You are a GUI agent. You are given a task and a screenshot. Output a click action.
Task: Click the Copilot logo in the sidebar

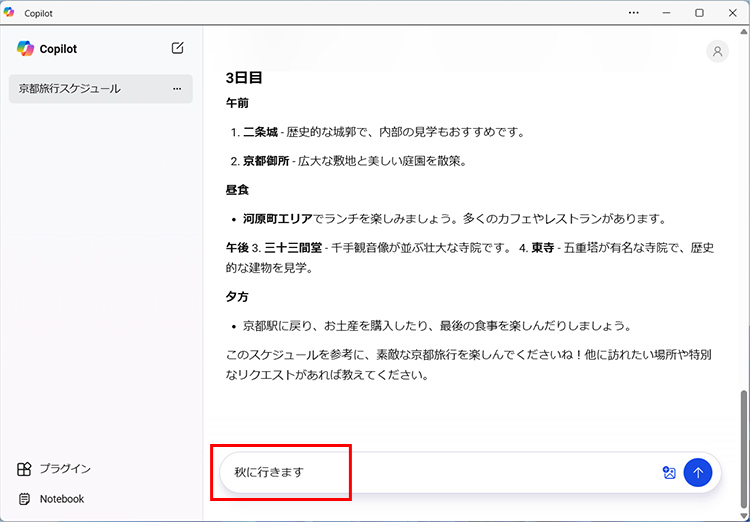point(26,48)
